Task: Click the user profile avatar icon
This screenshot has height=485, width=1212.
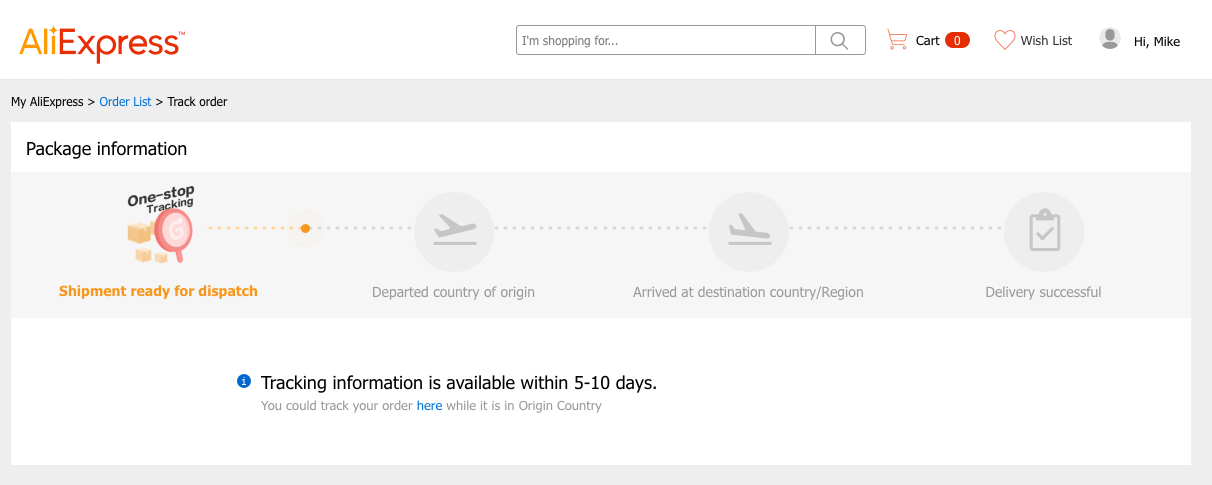Action: 1110,39
